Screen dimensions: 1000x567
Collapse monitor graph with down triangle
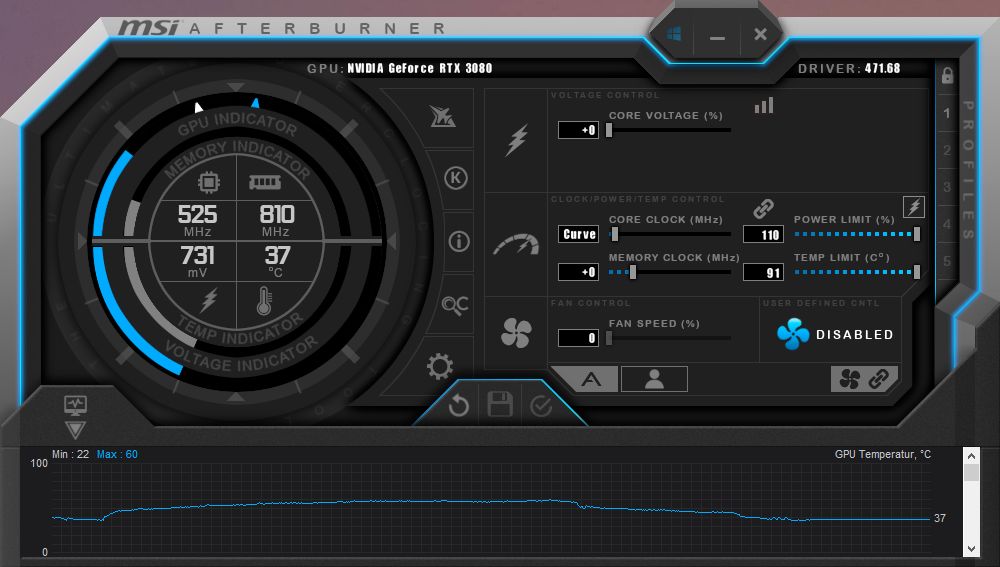click(75, 429)
